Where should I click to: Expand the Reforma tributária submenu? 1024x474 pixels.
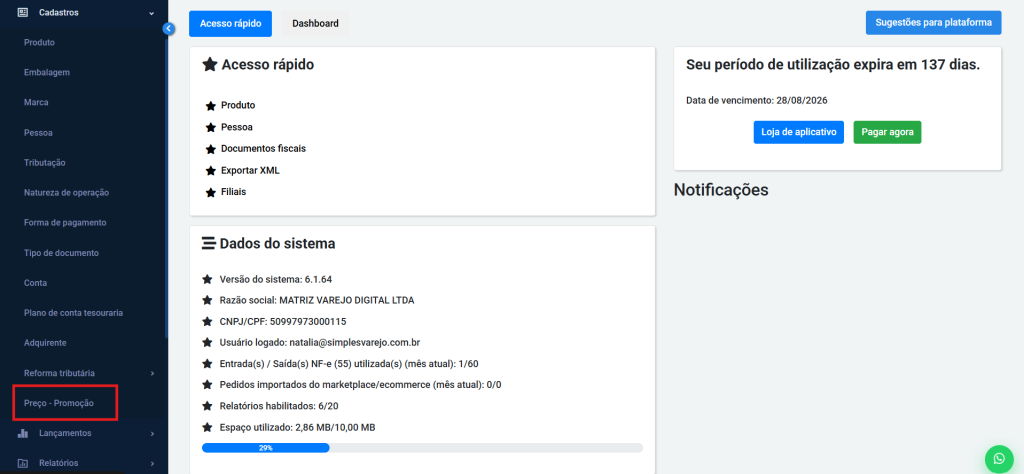pos(151,373)
